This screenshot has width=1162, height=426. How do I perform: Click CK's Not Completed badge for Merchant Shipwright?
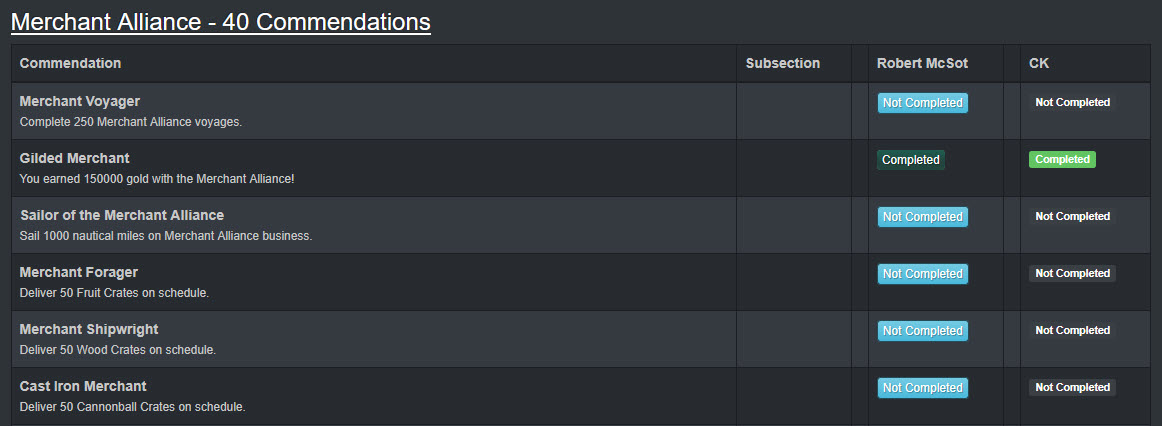tap(1072, 330)
